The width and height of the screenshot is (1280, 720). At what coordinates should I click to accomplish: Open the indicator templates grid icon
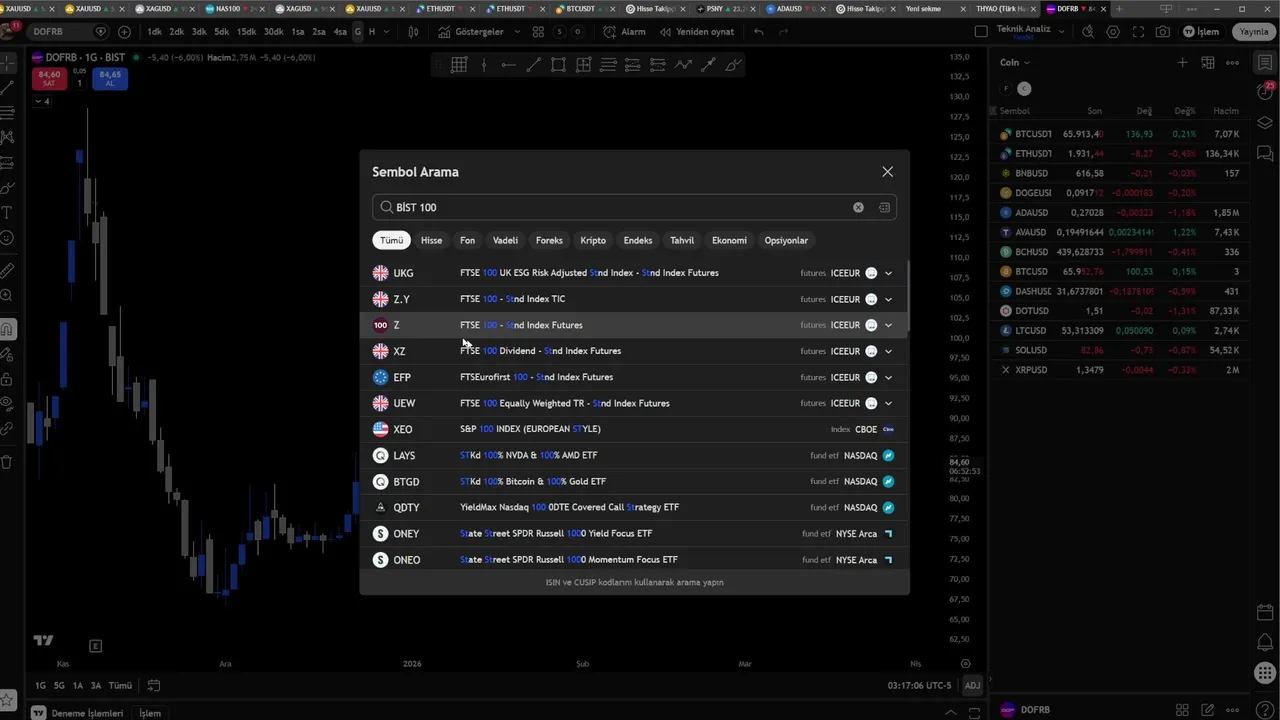(x=538, y=32)
